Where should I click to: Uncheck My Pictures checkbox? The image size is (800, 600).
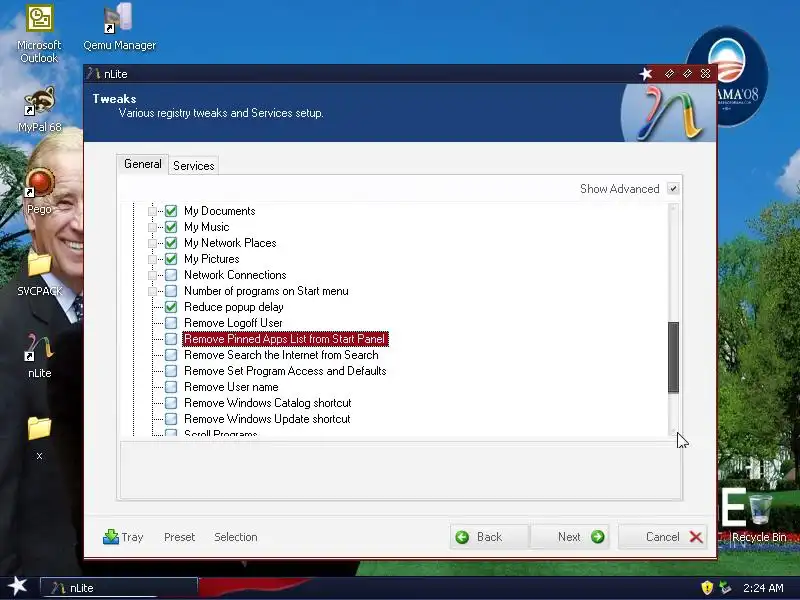[x=171, y=259]
